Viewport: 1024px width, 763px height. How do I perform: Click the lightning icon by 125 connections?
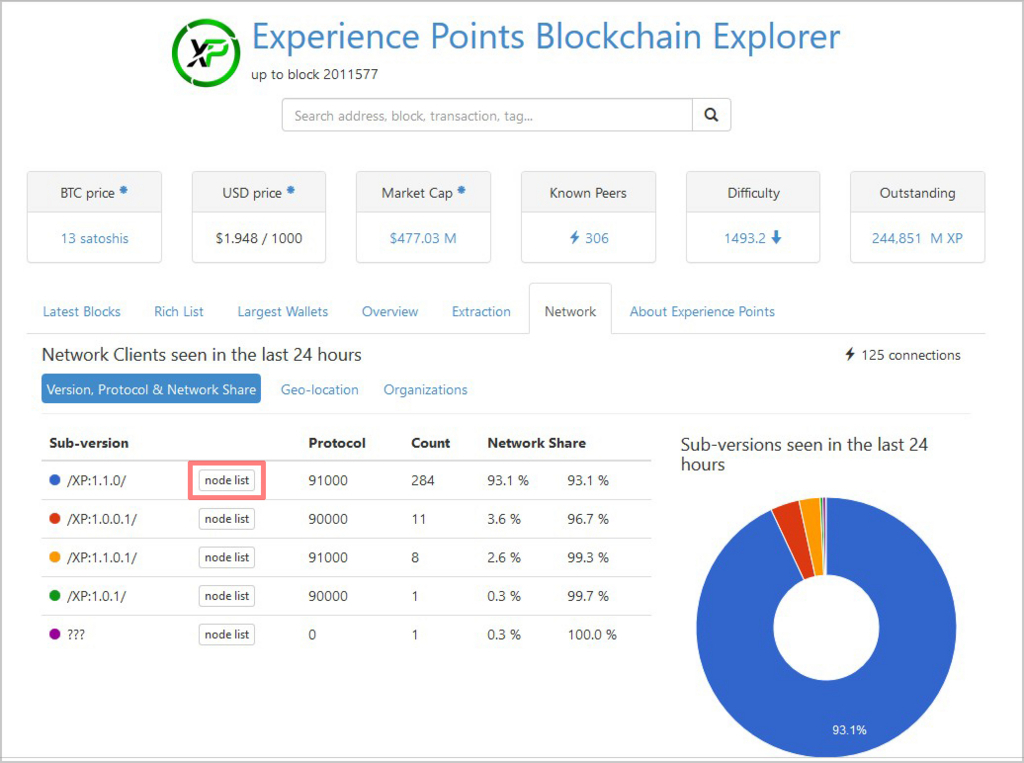coord(850,354)
